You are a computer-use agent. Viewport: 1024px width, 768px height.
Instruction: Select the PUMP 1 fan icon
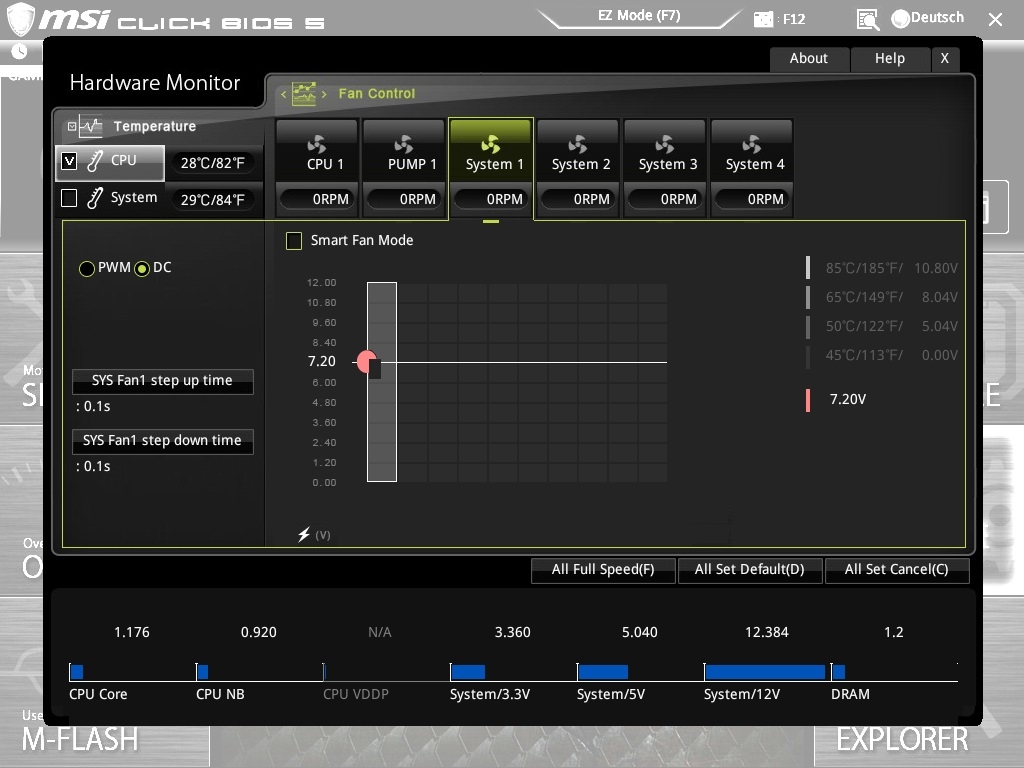404,145
